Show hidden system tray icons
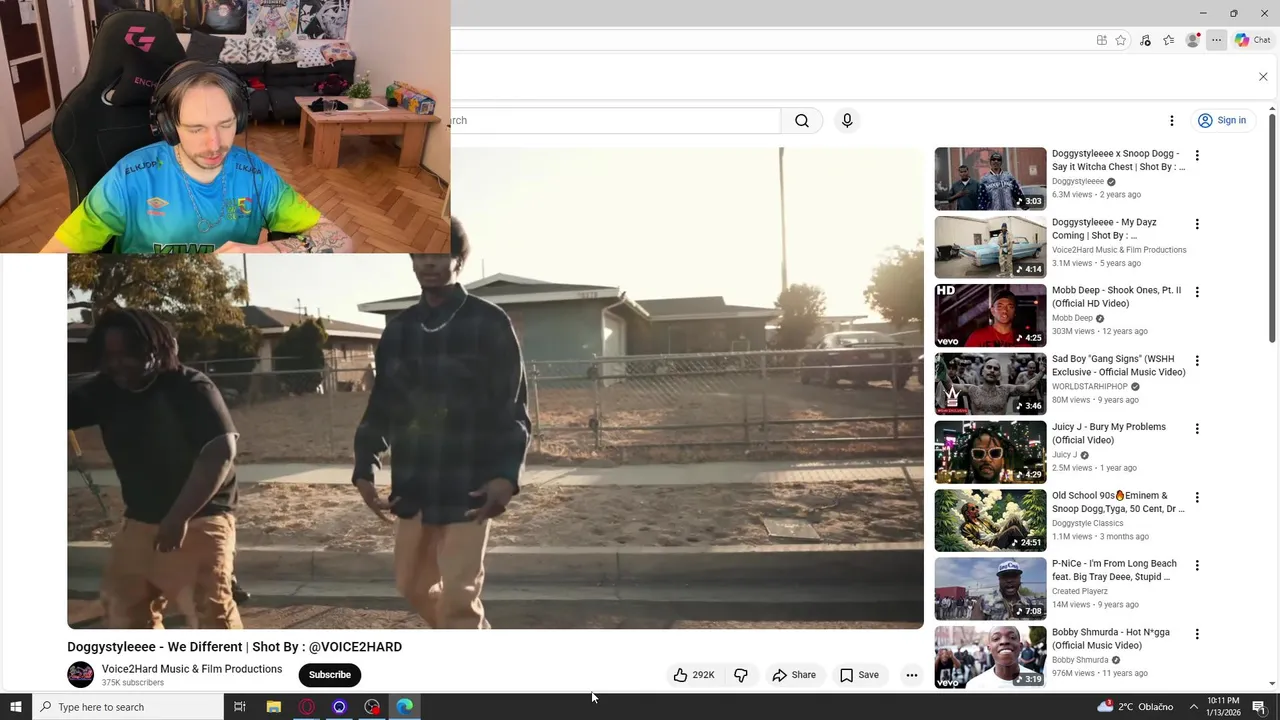Screen dimensions: 1280x720 click(1193, 707)
